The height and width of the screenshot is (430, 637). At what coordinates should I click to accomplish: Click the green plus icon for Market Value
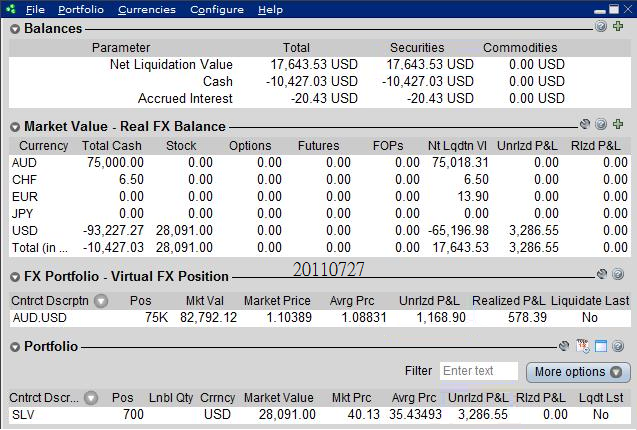pos(618,124)
